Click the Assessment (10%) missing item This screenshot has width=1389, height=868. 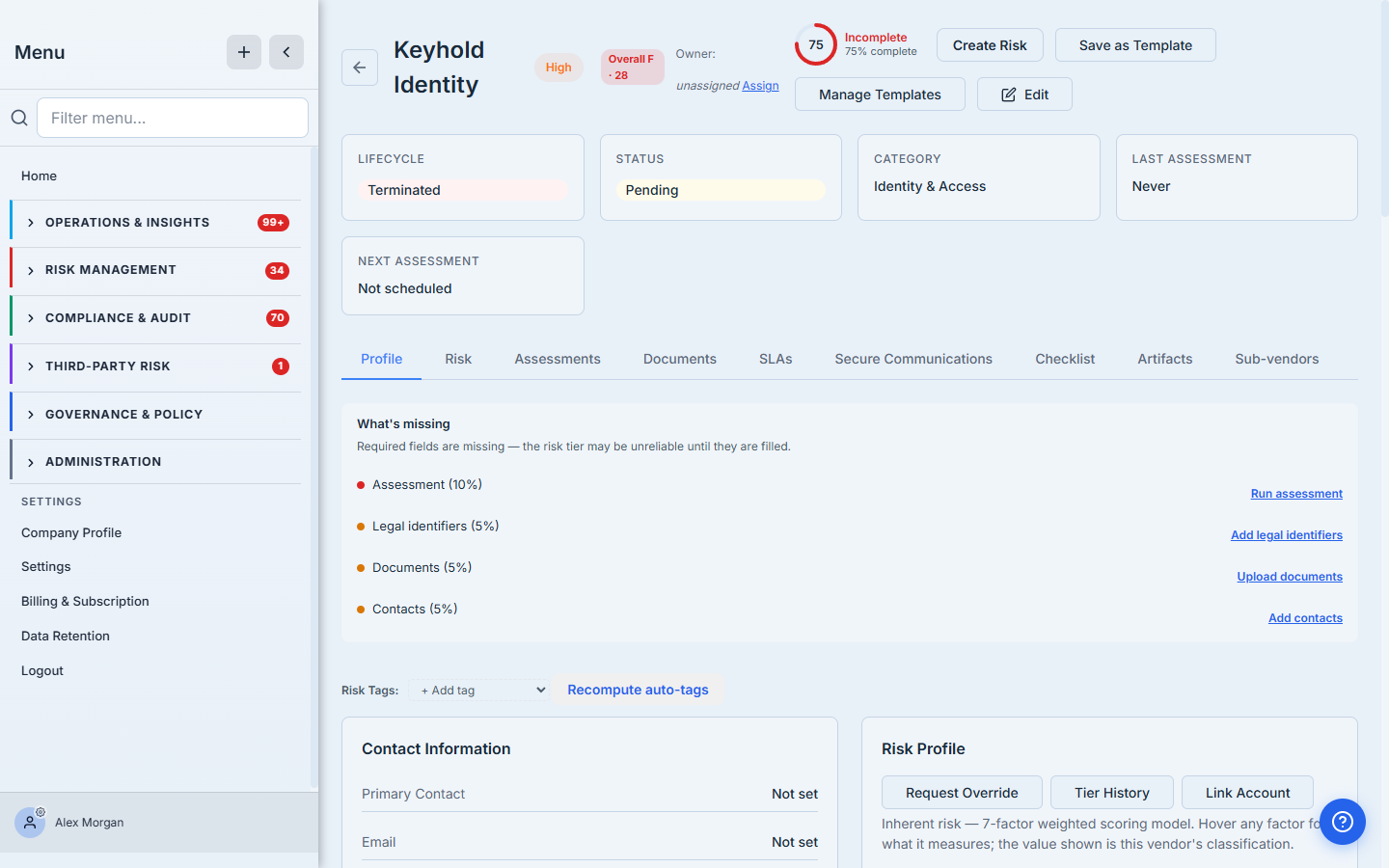[x=427, y=484]
